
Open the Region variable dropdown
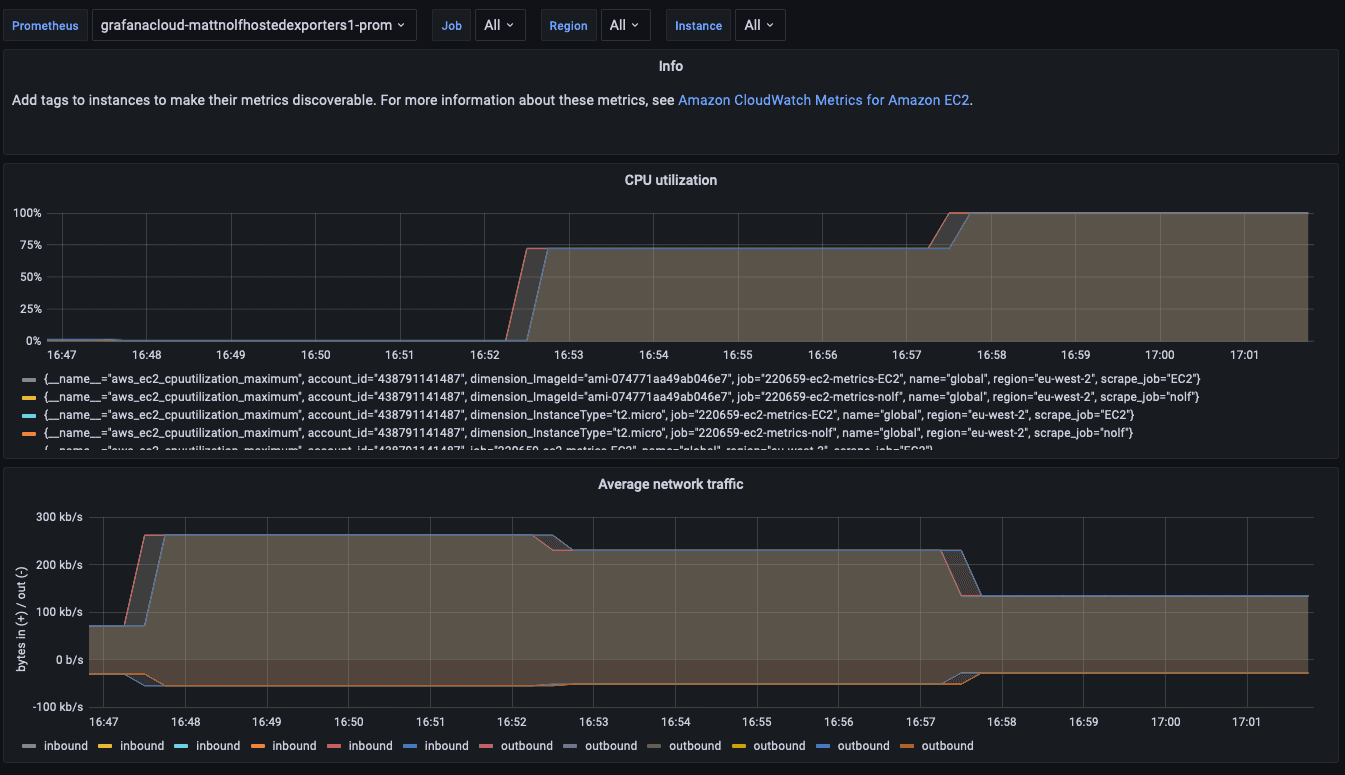point(625,25)
